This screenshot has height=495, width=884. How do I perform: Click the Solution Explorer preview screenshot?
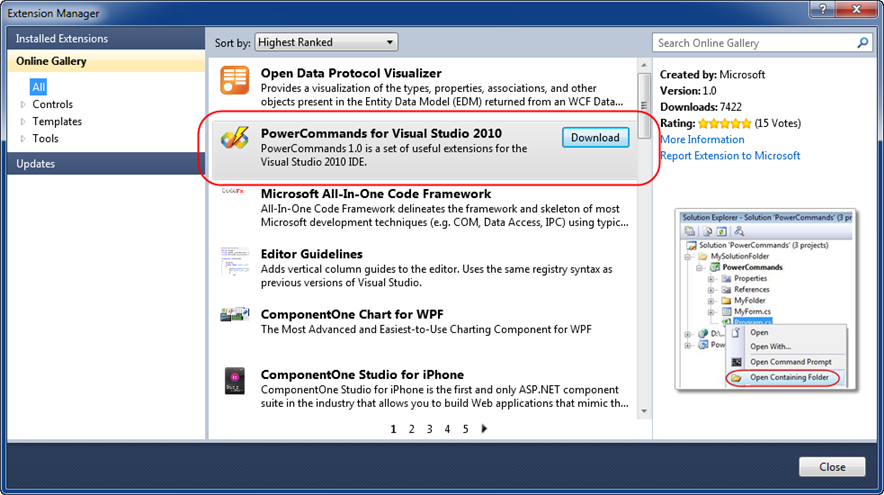point(766,299)
